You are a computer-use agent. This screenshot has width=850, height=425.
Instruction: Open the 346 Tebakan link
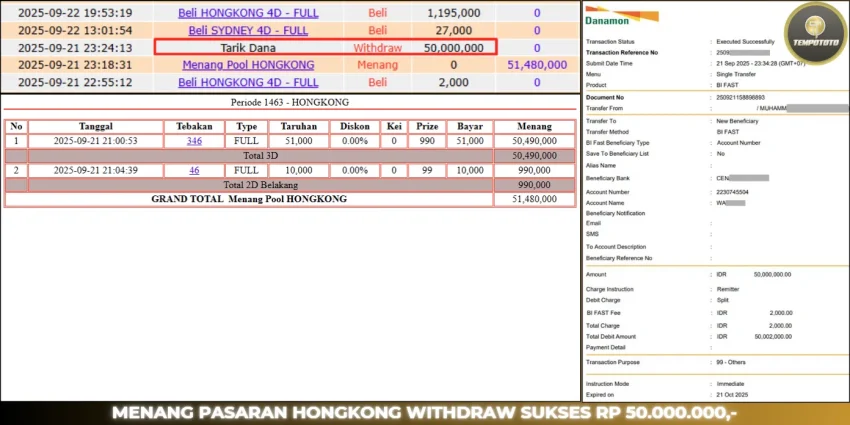tap(194, 141)
